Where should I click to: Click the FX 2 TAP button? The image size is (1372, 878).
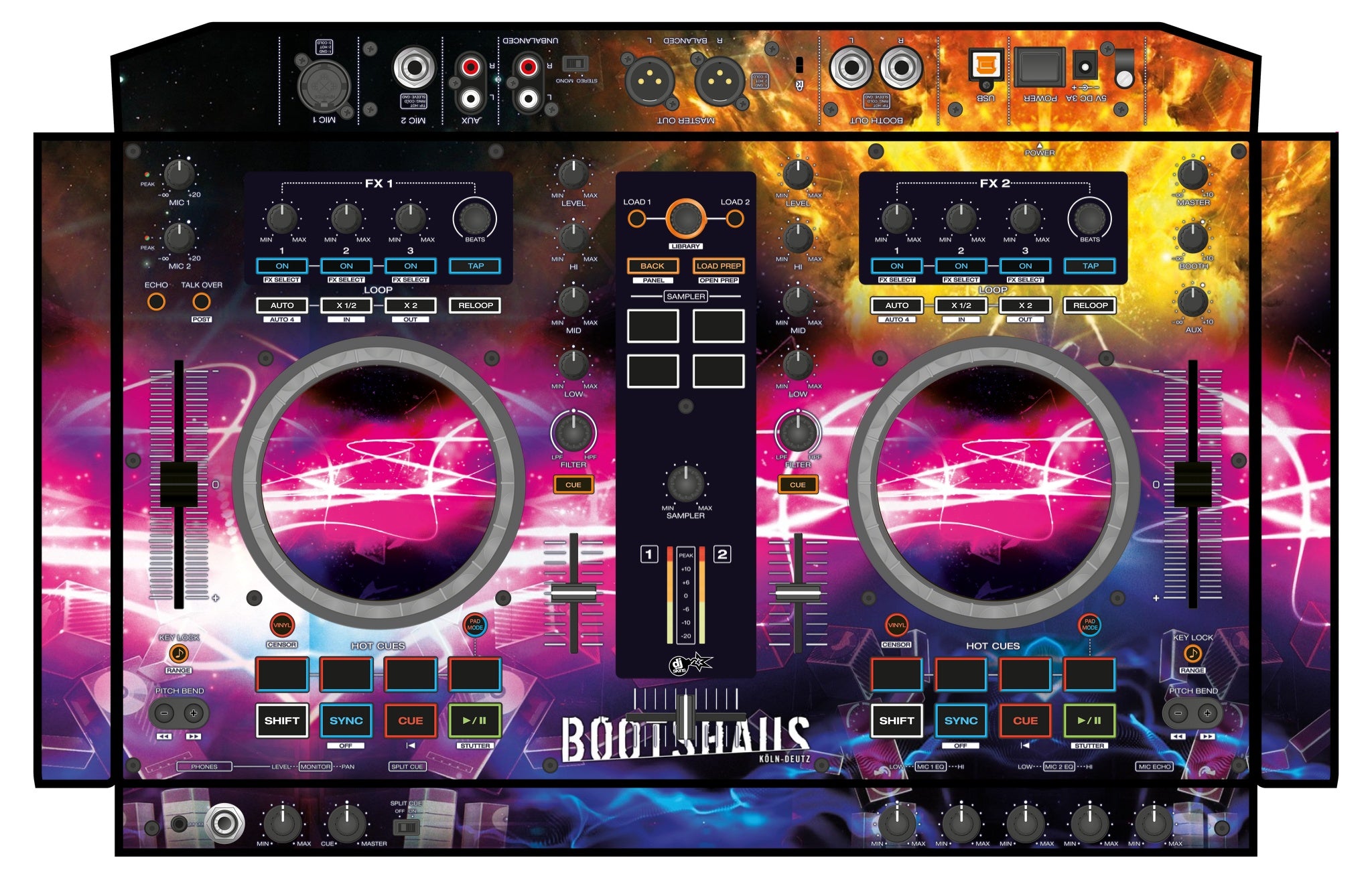[1091, 266]
